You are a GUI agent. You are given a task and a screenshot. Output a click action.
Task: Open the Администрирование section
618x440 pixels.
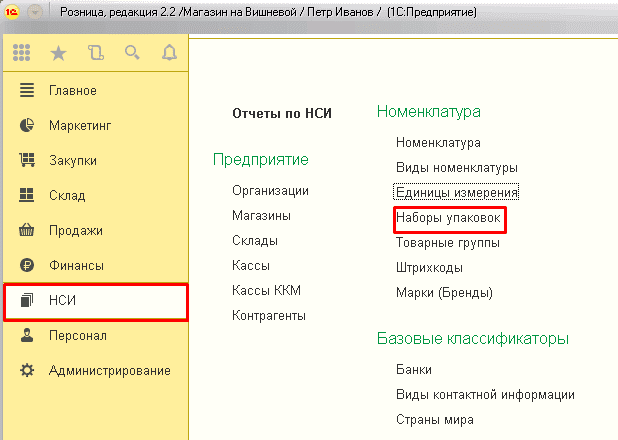pyautogui.click(x=109, y=371)
